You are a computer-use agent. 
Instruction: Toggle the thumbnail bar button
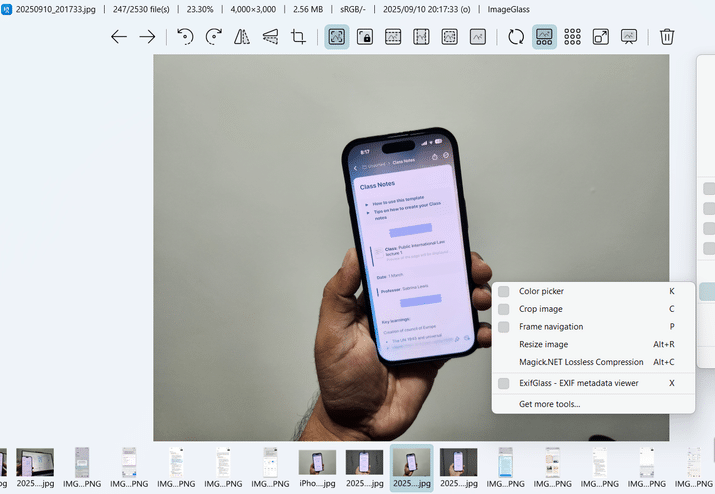pos(544,37)
